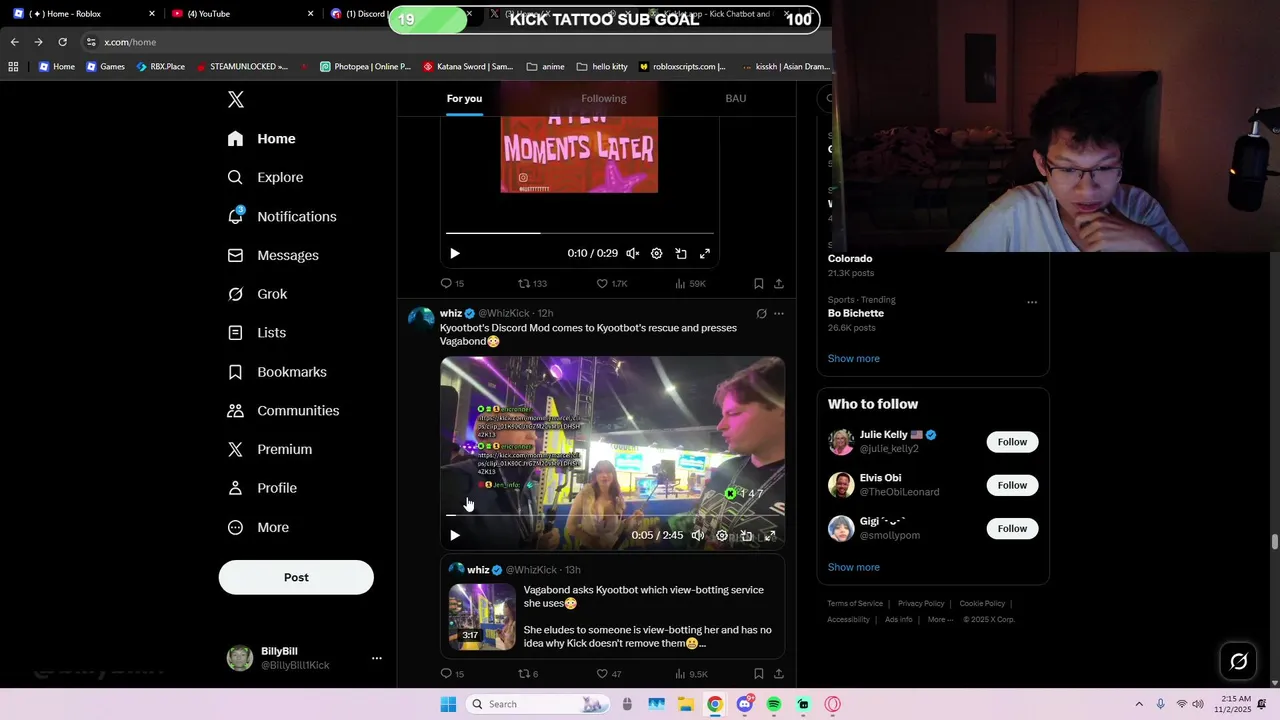
Task: Open @WhizKick handle on 12h post
Action: click(x=504, y=314)
